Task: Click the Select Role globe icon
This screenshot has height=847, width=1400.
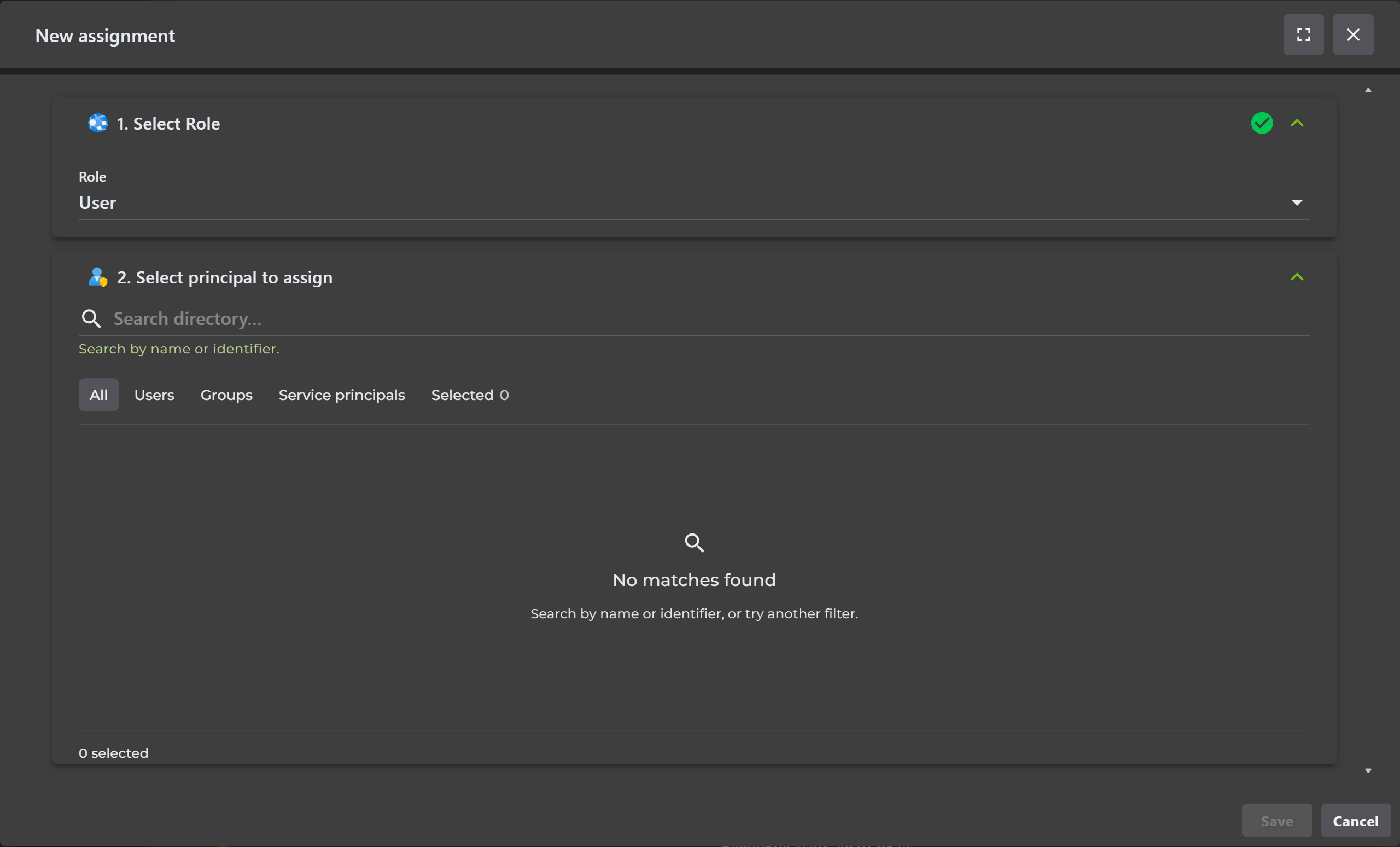Action: [x=98, y=123]
